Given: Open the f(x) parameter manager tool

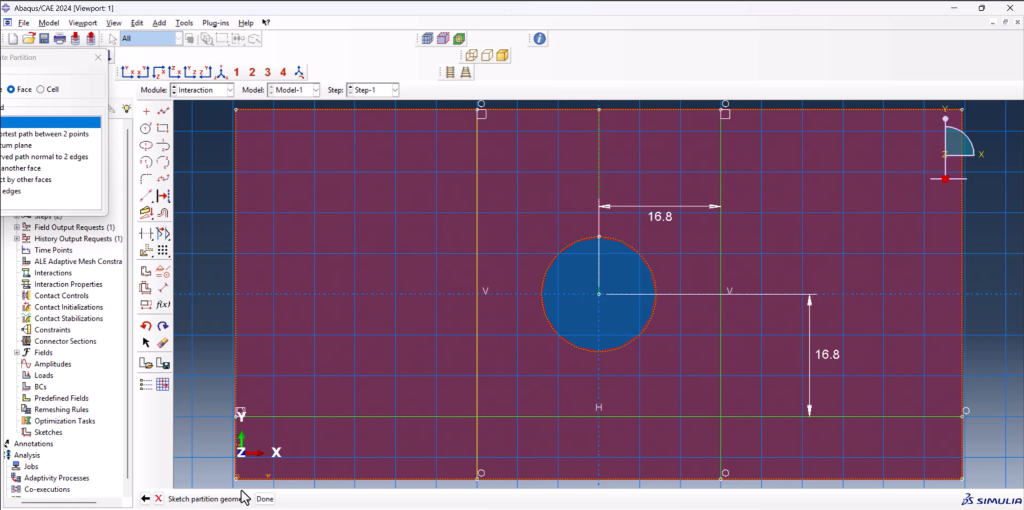Looking at the screenshot, I should (x=163, y=304).
